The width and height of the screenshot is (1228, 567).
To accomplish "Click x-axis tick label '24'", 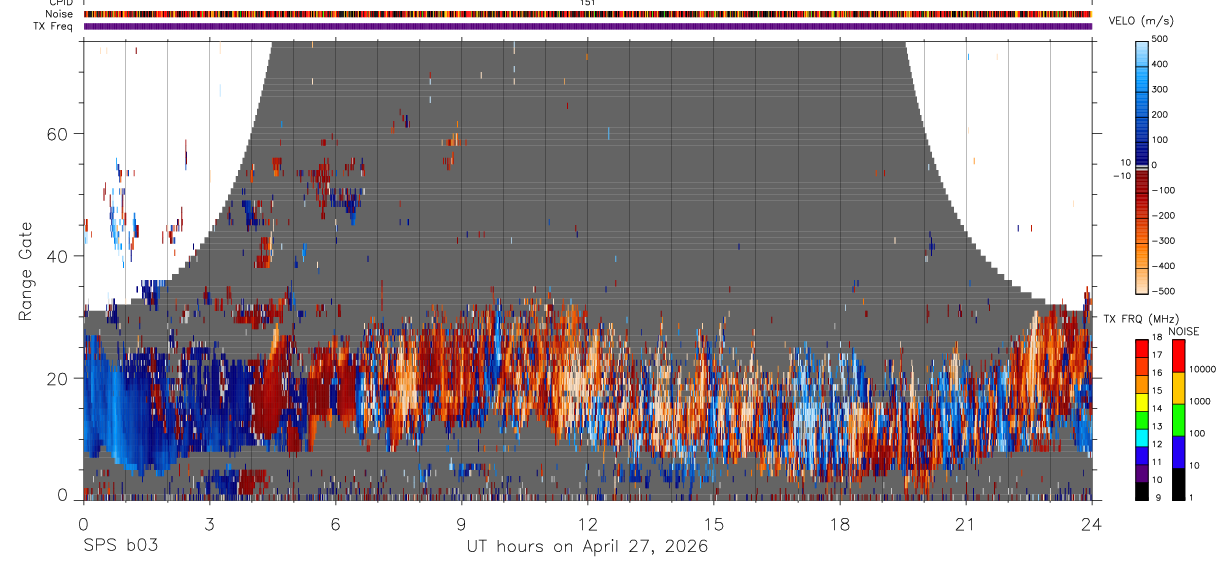I will point(1091,524).
